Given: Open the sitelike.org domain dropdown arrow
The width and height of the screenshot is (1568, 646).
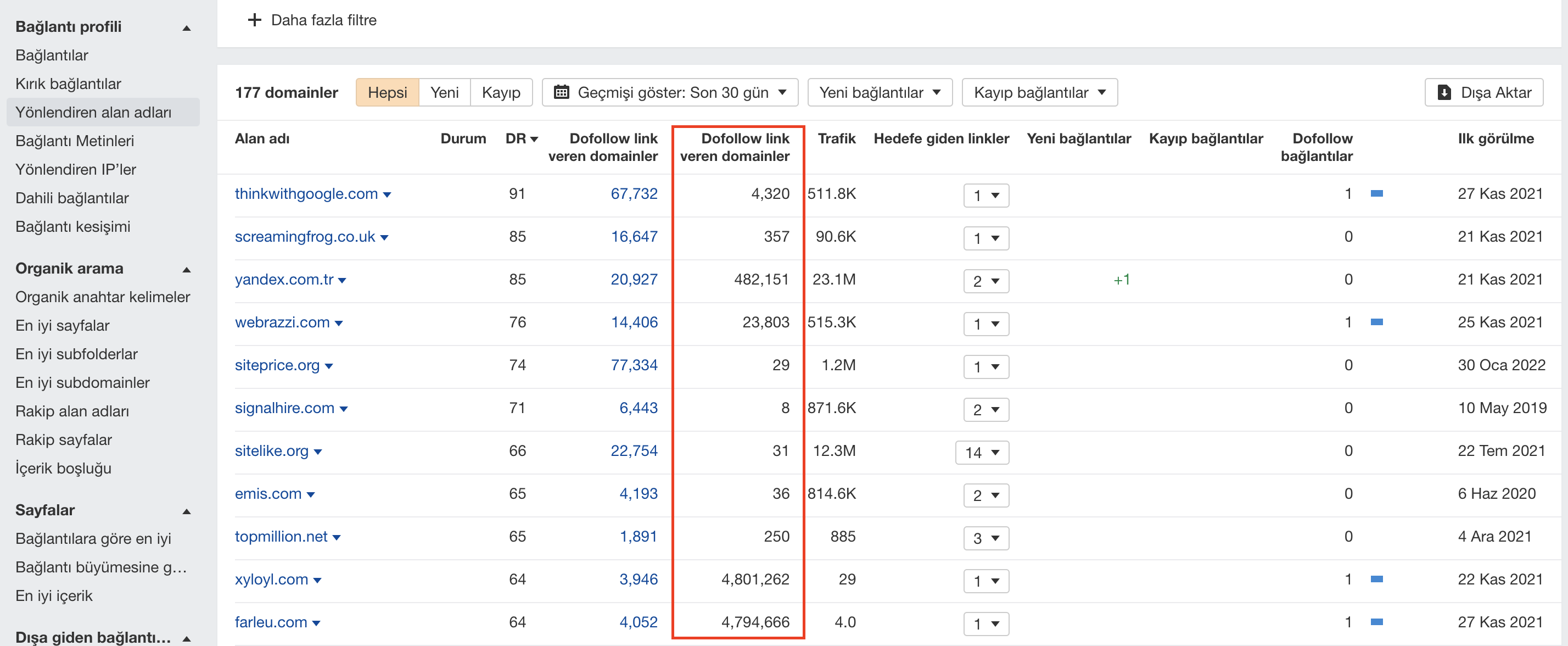Looking at the screenshot, I should [318, 452].
